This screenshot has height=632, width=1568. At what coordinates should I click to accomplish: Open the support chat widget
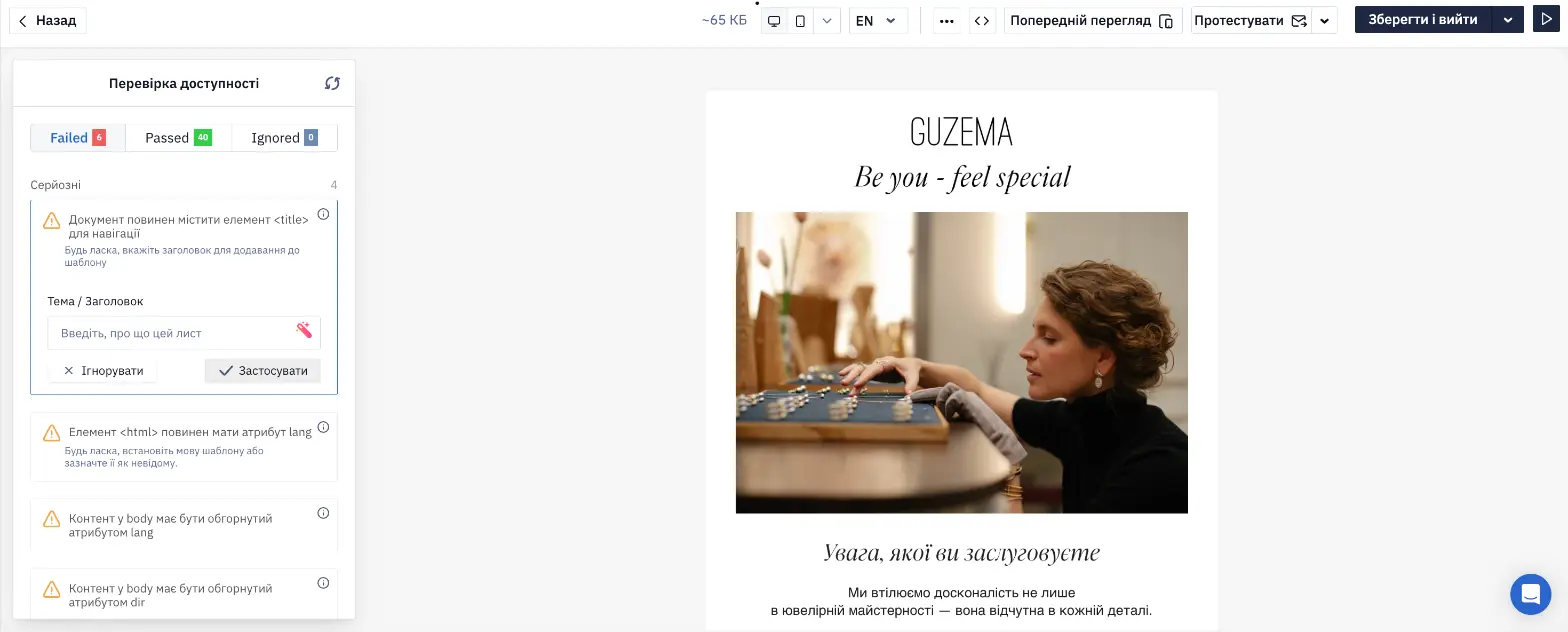tap(1530, 595)
